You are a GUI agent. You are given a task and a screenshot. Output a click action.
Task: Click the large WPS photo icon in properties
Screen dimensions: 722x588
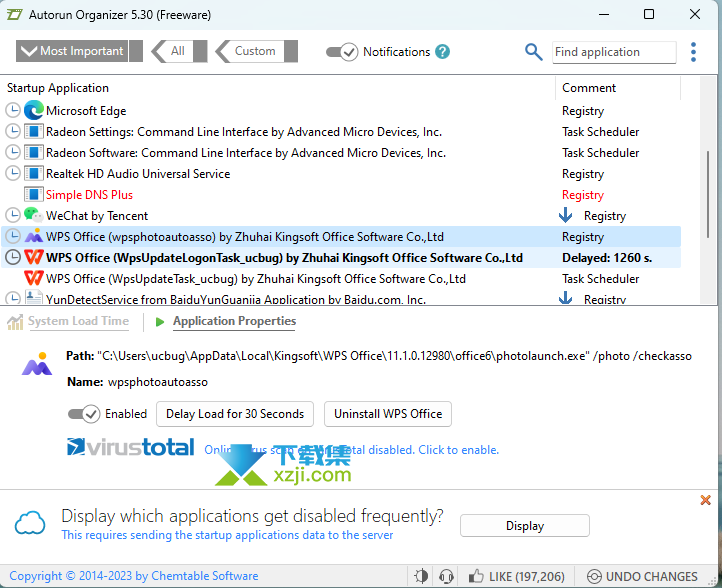pos(37,364)
